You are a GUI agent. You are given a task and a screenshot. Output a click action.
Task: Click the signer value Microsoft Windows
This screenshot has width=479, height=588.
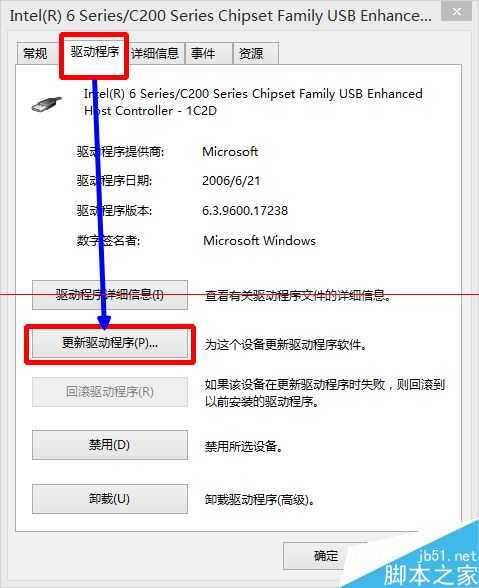point(259,240)
